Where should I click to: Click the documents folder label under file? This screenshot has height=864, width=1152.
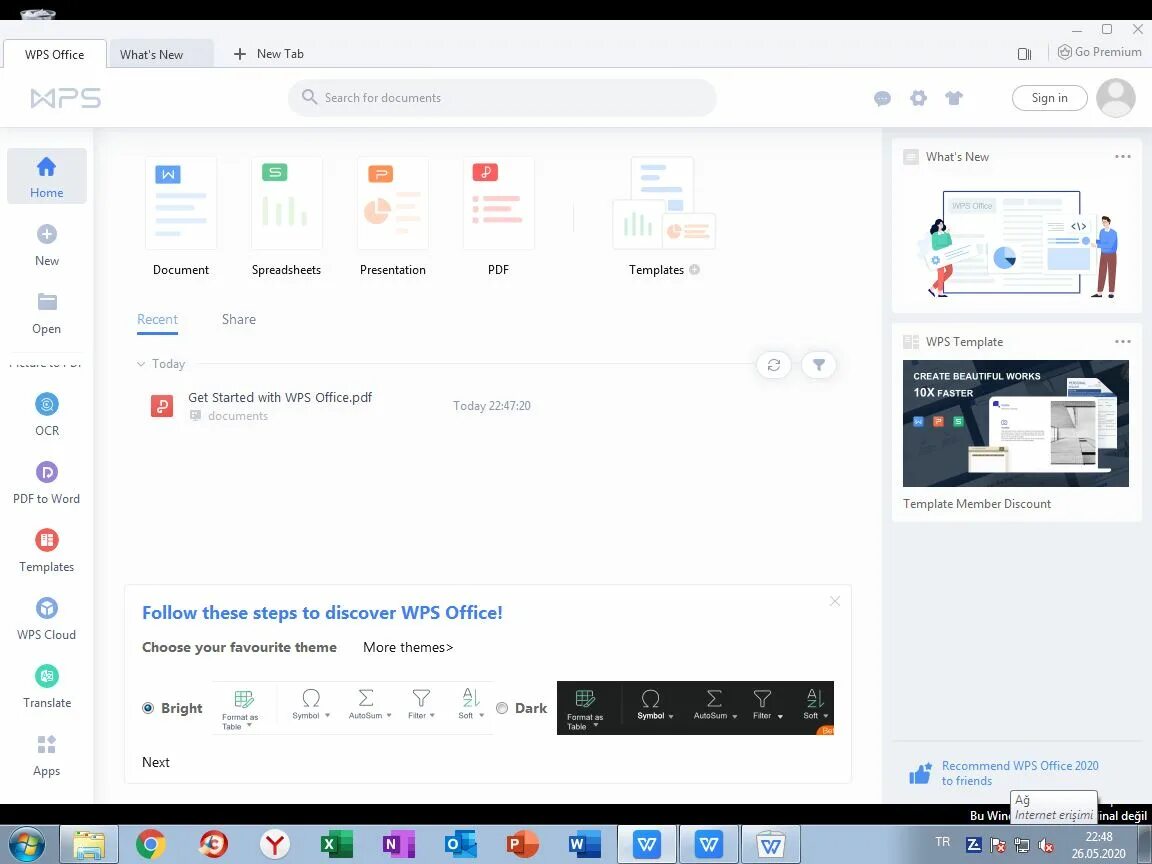pos(237,416)
